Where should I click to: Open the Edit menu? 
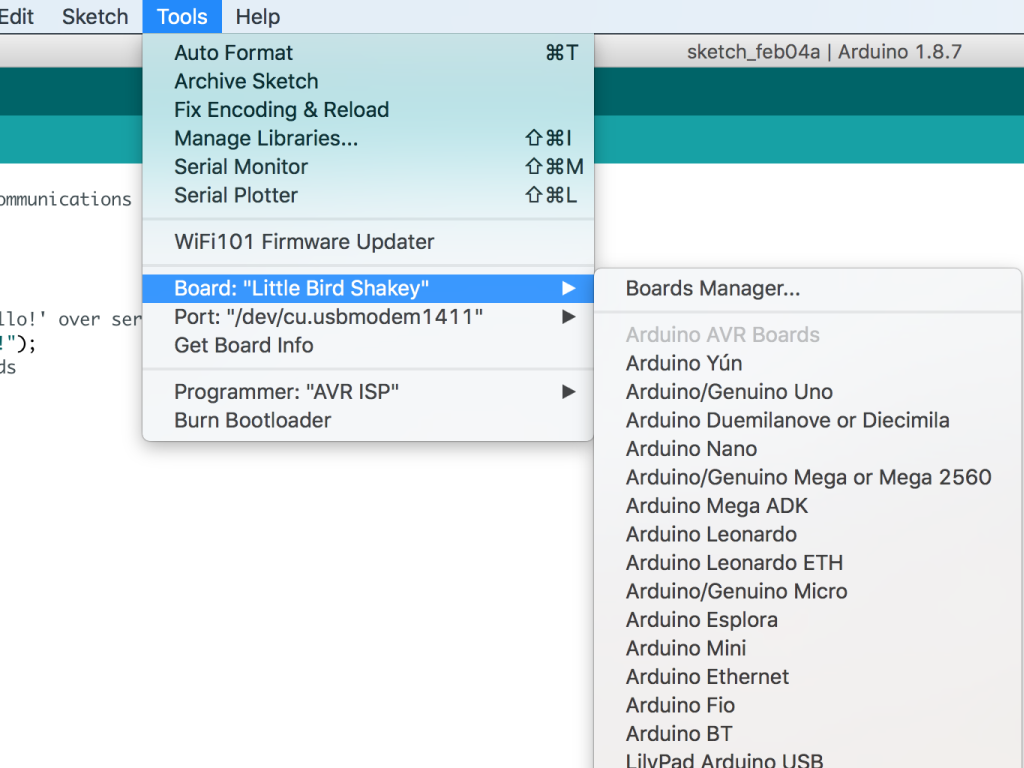16,16
